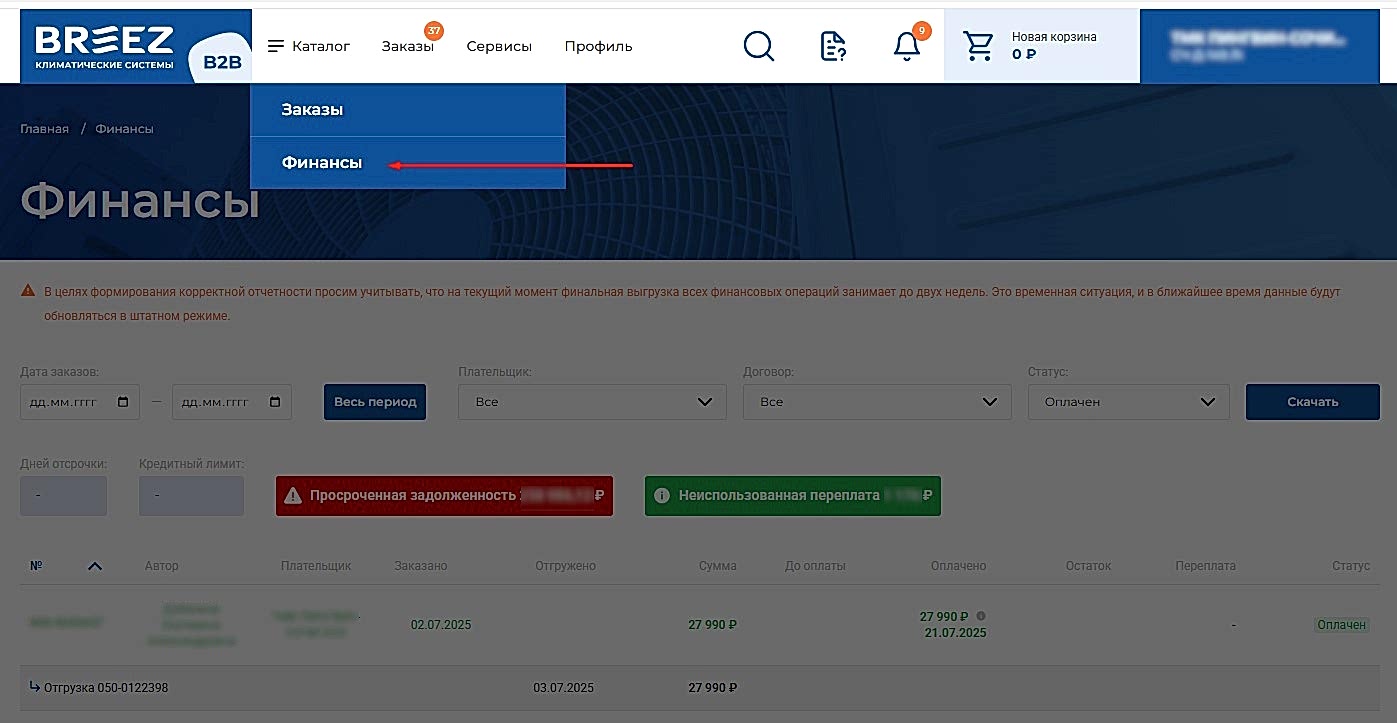Click the BREEZ logo

[105, 46]
